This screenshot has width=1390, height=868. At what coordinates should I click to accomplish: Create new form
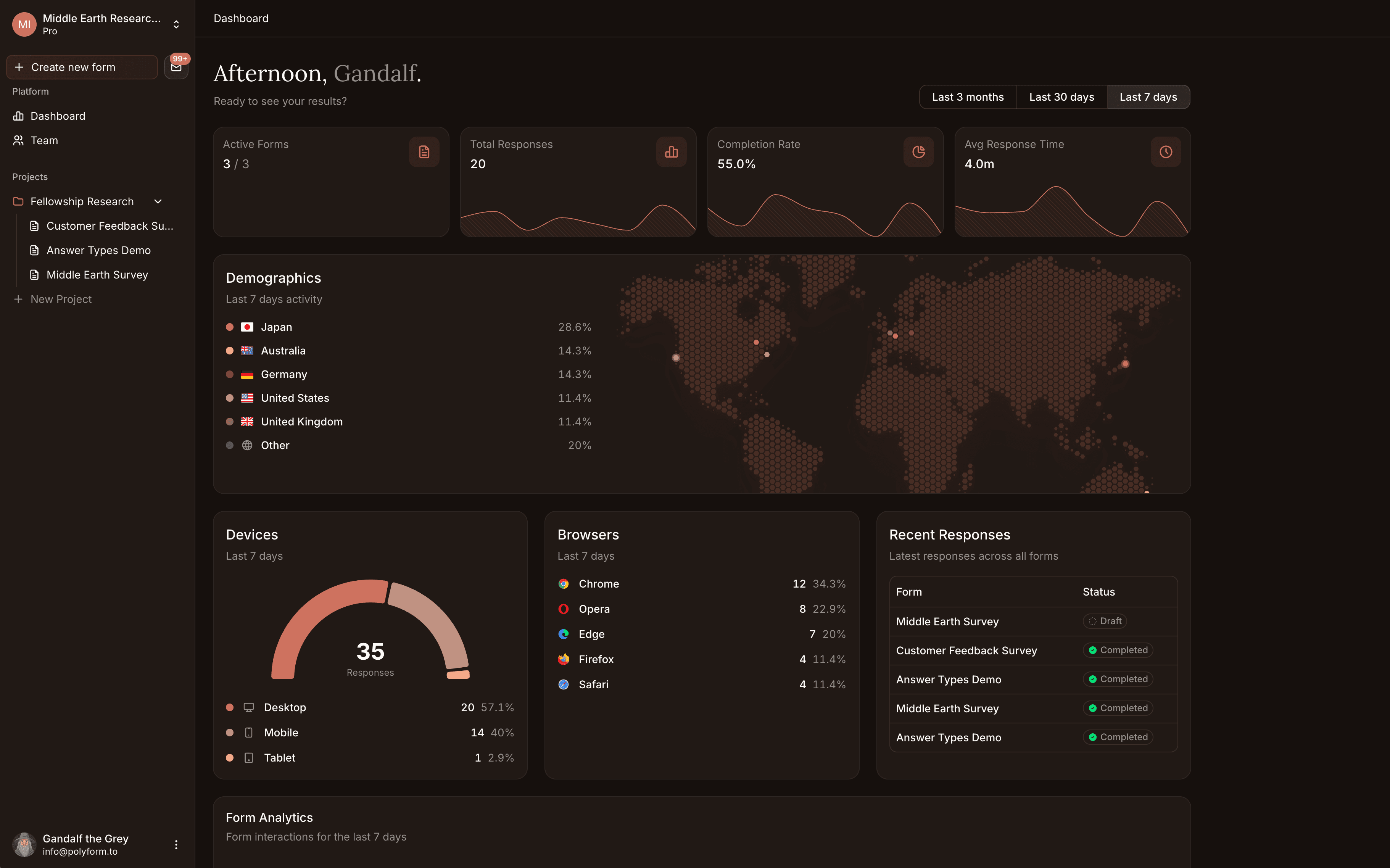point(82,67)
